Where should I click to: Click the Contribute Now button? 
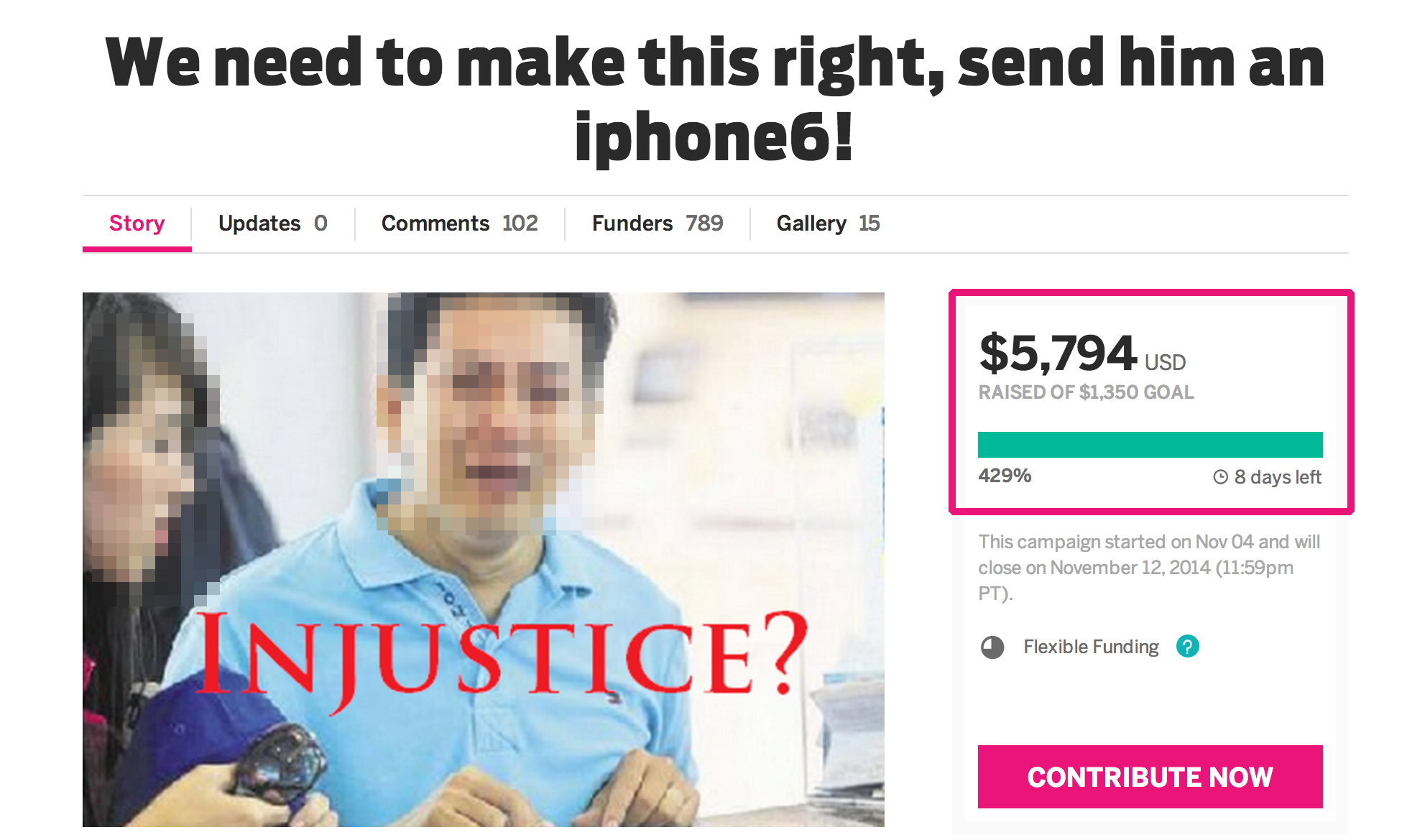point(1150,777)
